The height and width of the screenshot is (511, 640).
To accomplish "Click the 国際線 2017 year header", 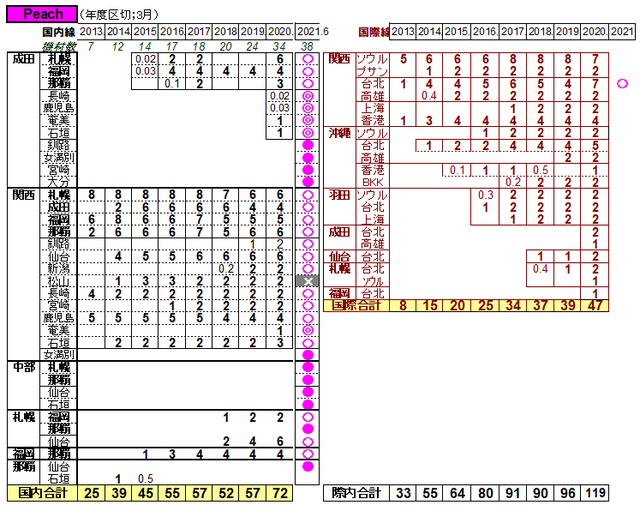I will click(513, 31).
